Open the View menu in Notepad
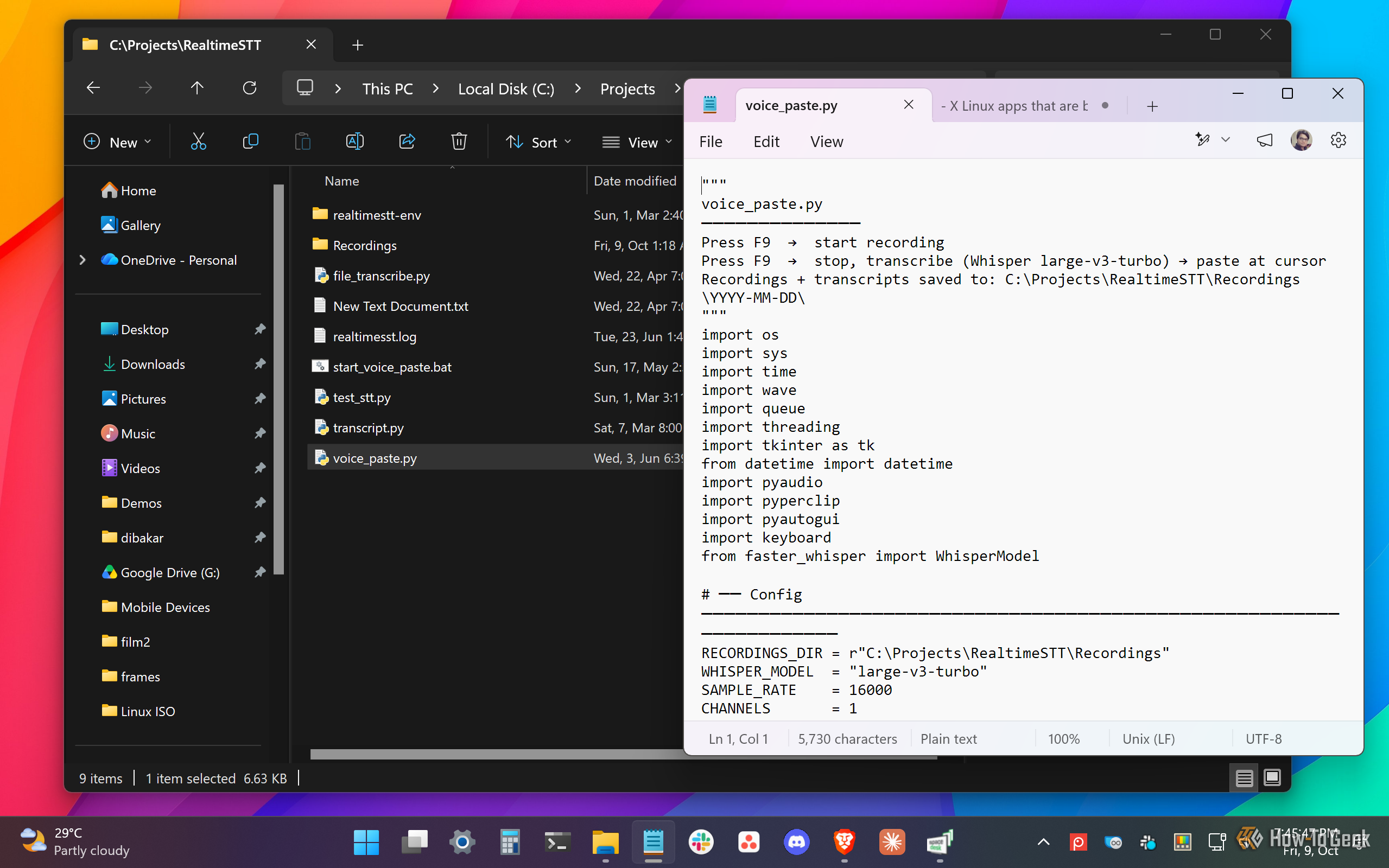This screenshot has width=1389, height=868. [x=826, y=142]
